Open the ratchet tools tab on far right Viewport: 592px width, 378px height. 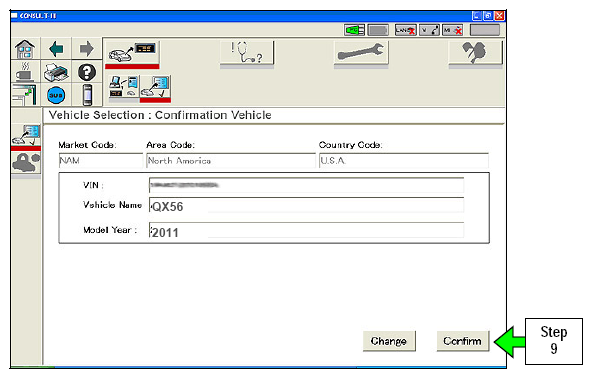point(475,54)
